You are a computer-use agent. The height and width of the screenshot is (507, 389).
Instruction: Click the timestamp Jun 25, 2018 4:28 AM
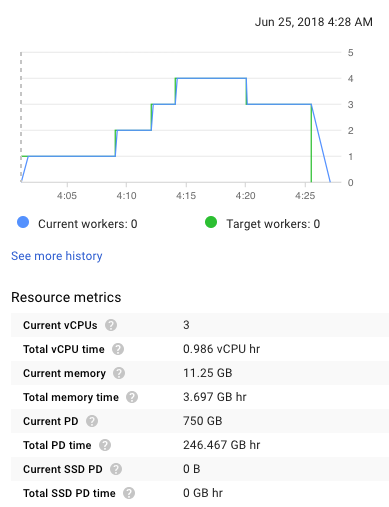pyautogui.click(x=314, y=22)
